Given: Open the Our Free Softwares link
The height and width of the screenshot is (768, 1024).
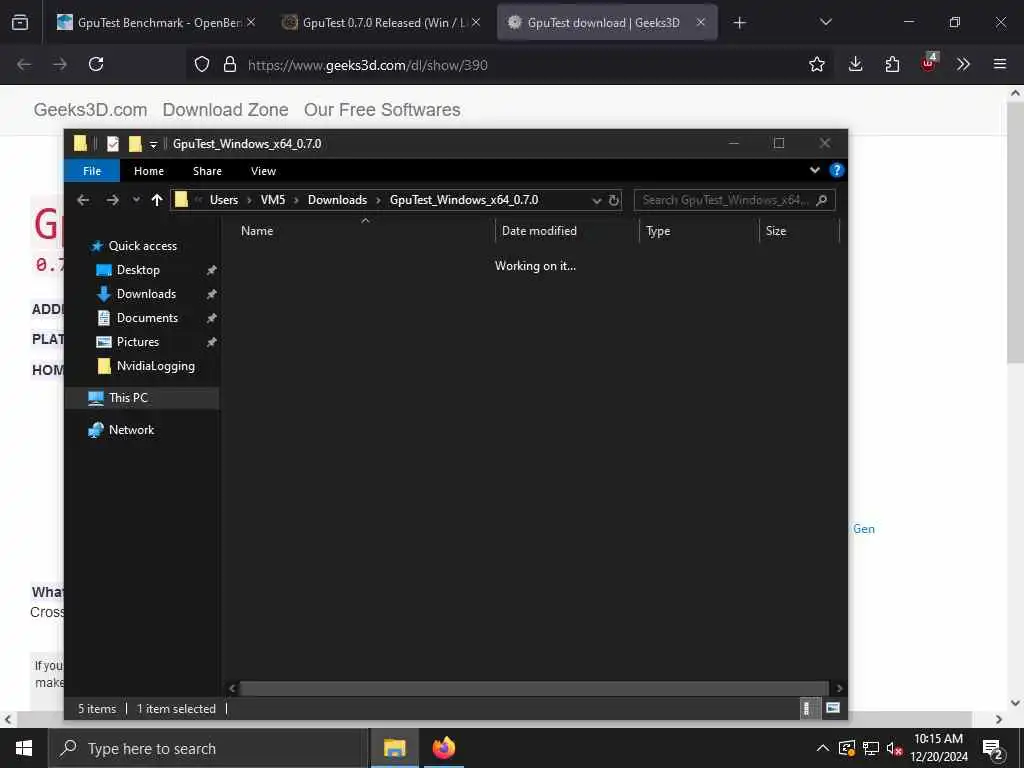Looking at the screenshot, I should 382,110.
